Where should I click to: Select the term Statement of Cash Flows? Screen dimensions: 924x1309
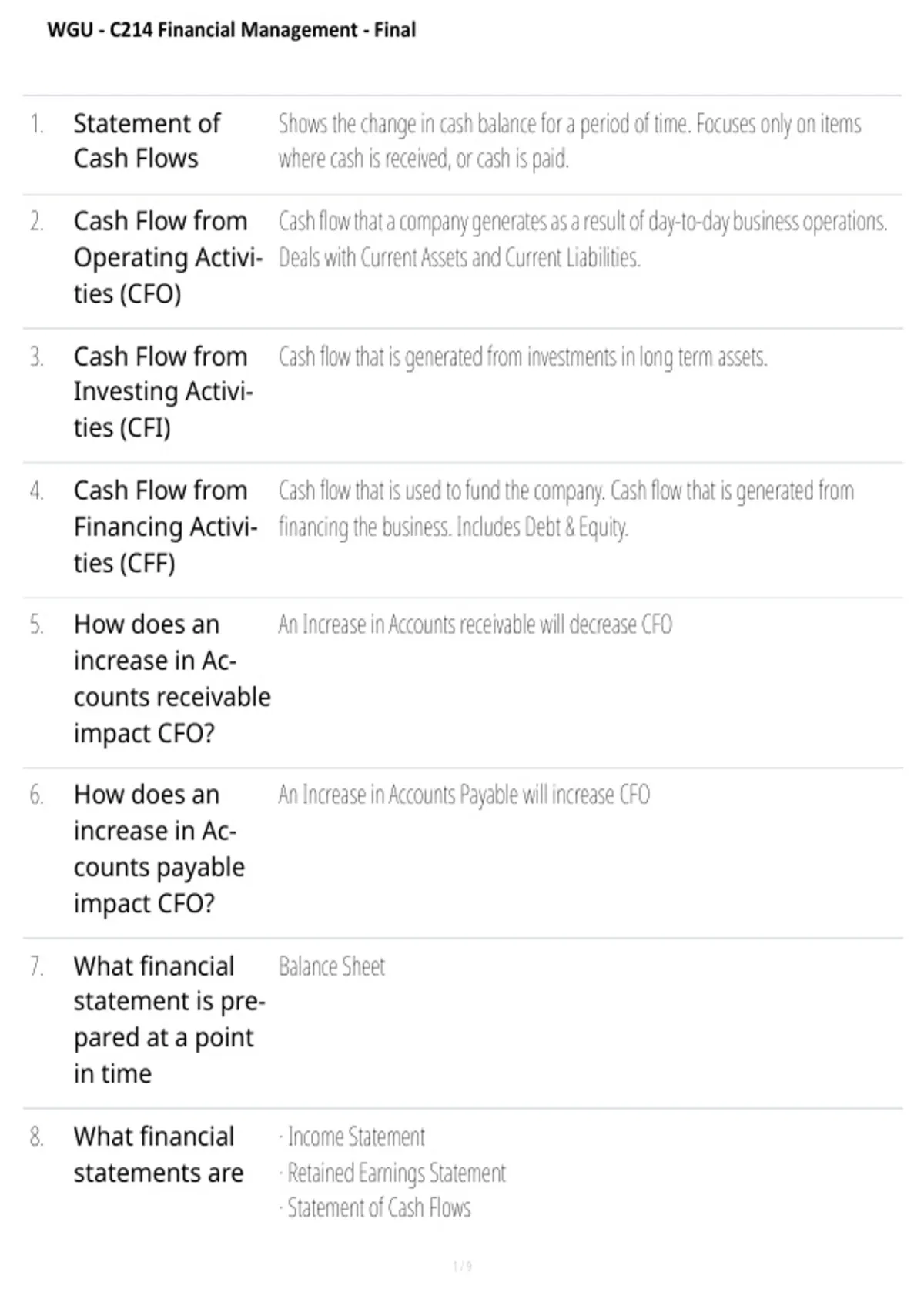click(147, 141)
